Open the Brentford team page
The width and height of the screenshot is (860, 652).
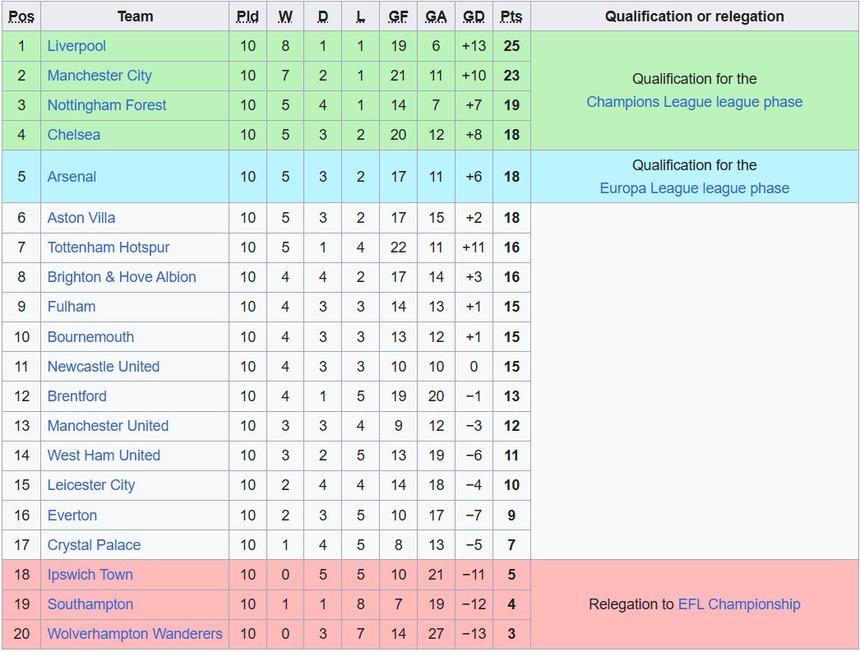pyautogui.click(x=76, y=396)
